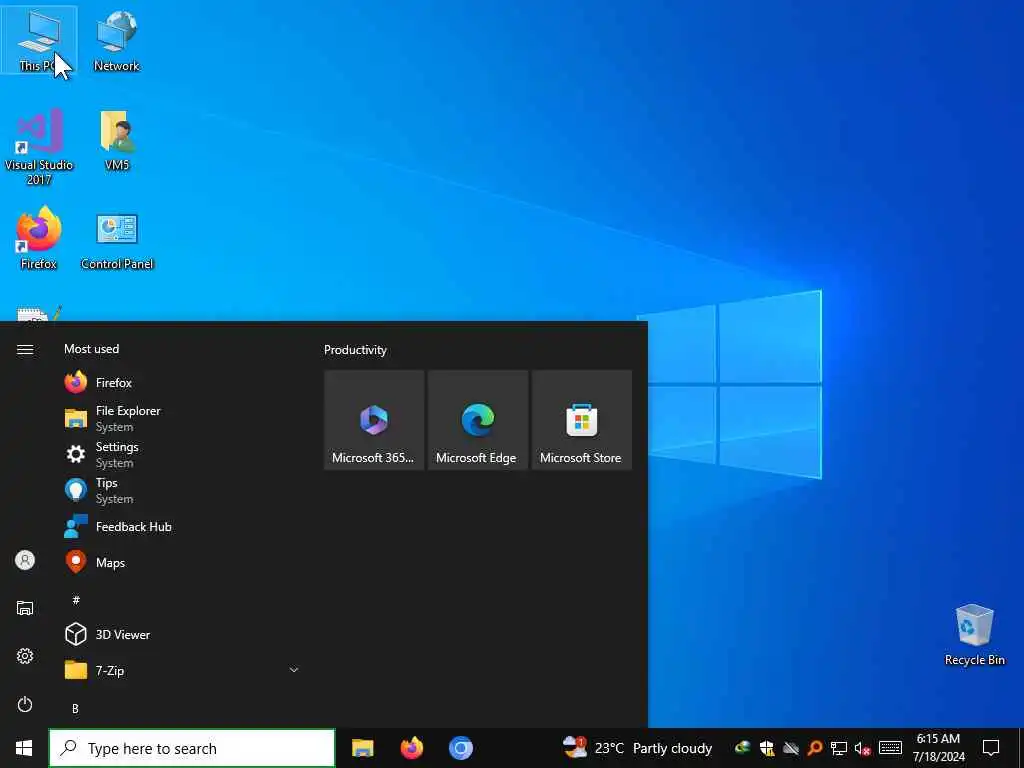Launch Feedback Hub
This screenshot has height=768, width=1024.
click(182, 527)
